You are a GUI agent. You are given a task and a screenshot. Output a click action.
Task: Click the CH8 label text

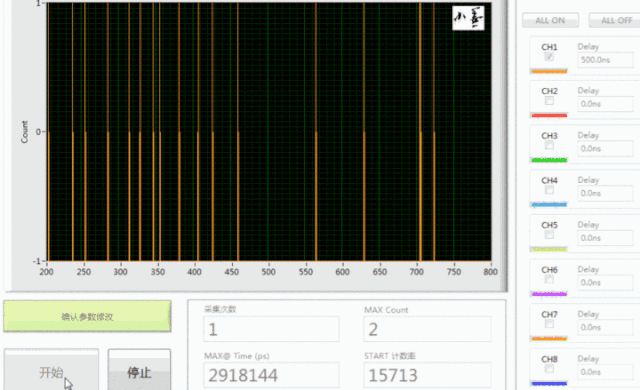(x=549, y=359)
